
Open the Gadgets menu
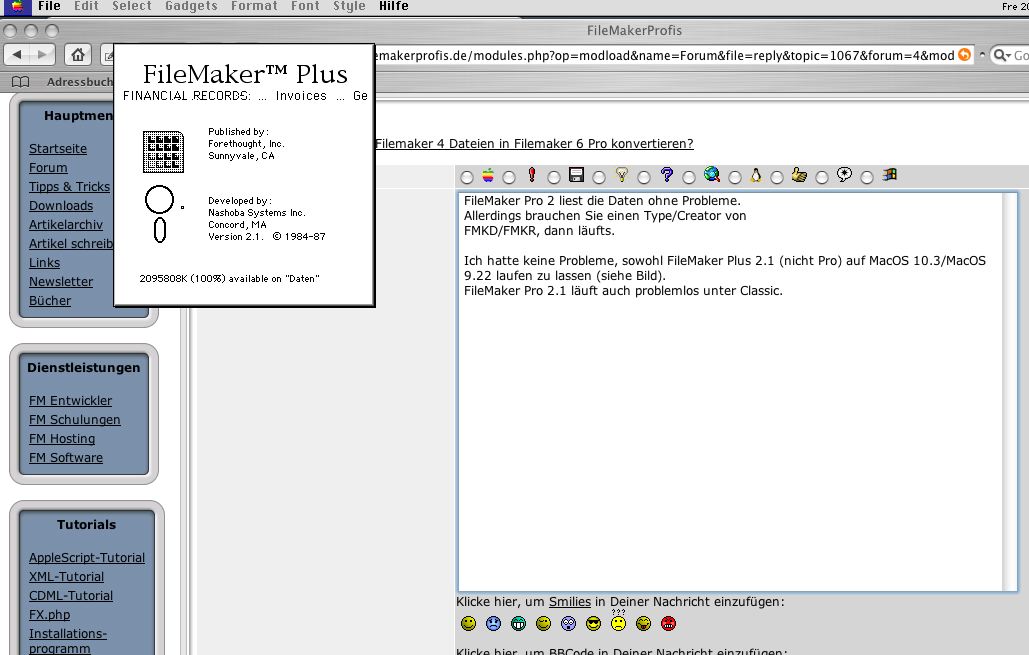pyautogui.click(x=191, y=6)
